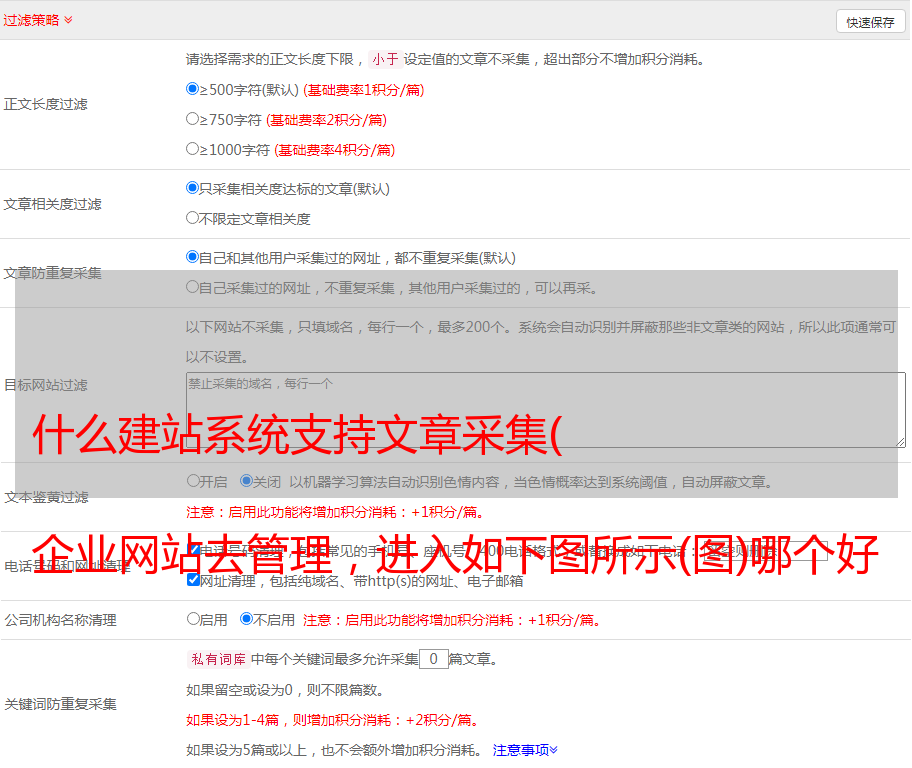Select ≥1000字符 length option
Image resolution: width=912 pixels, height=768 pixels.
[192, 148]
